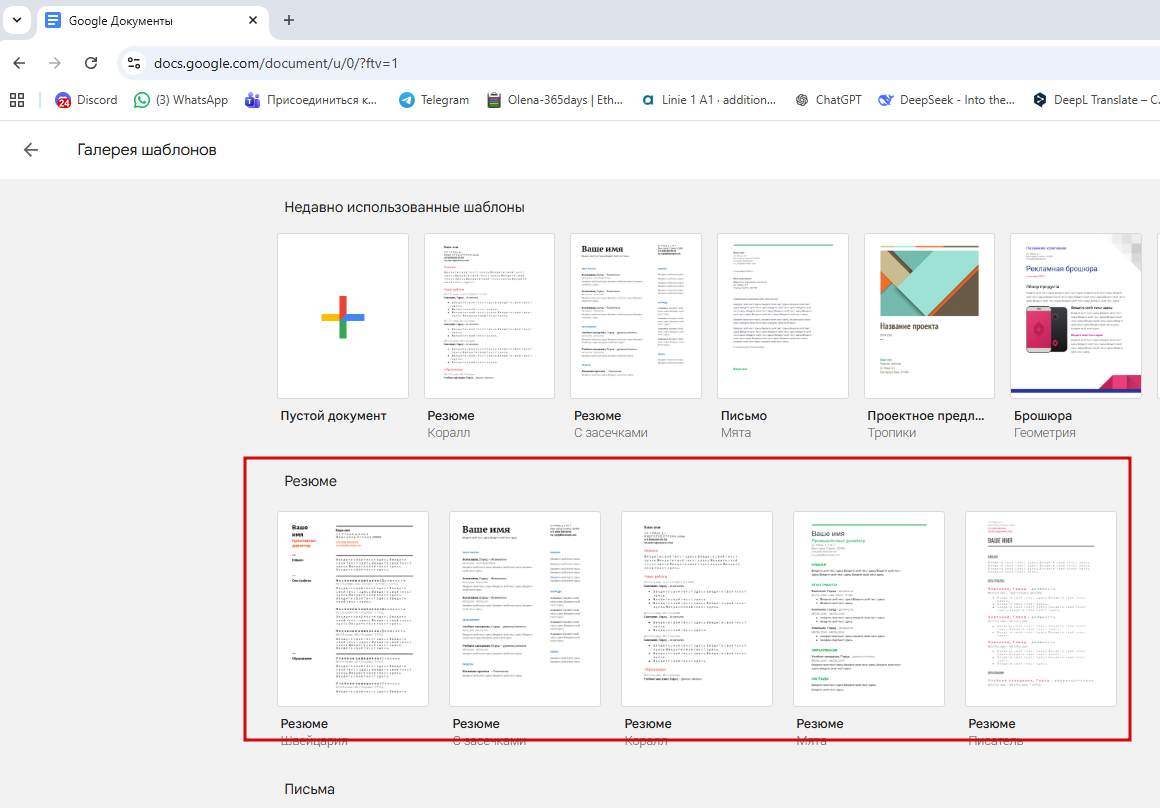Click the Галерея шаблонов heading
Screen dimensions: 1160x808
[147, 150]
